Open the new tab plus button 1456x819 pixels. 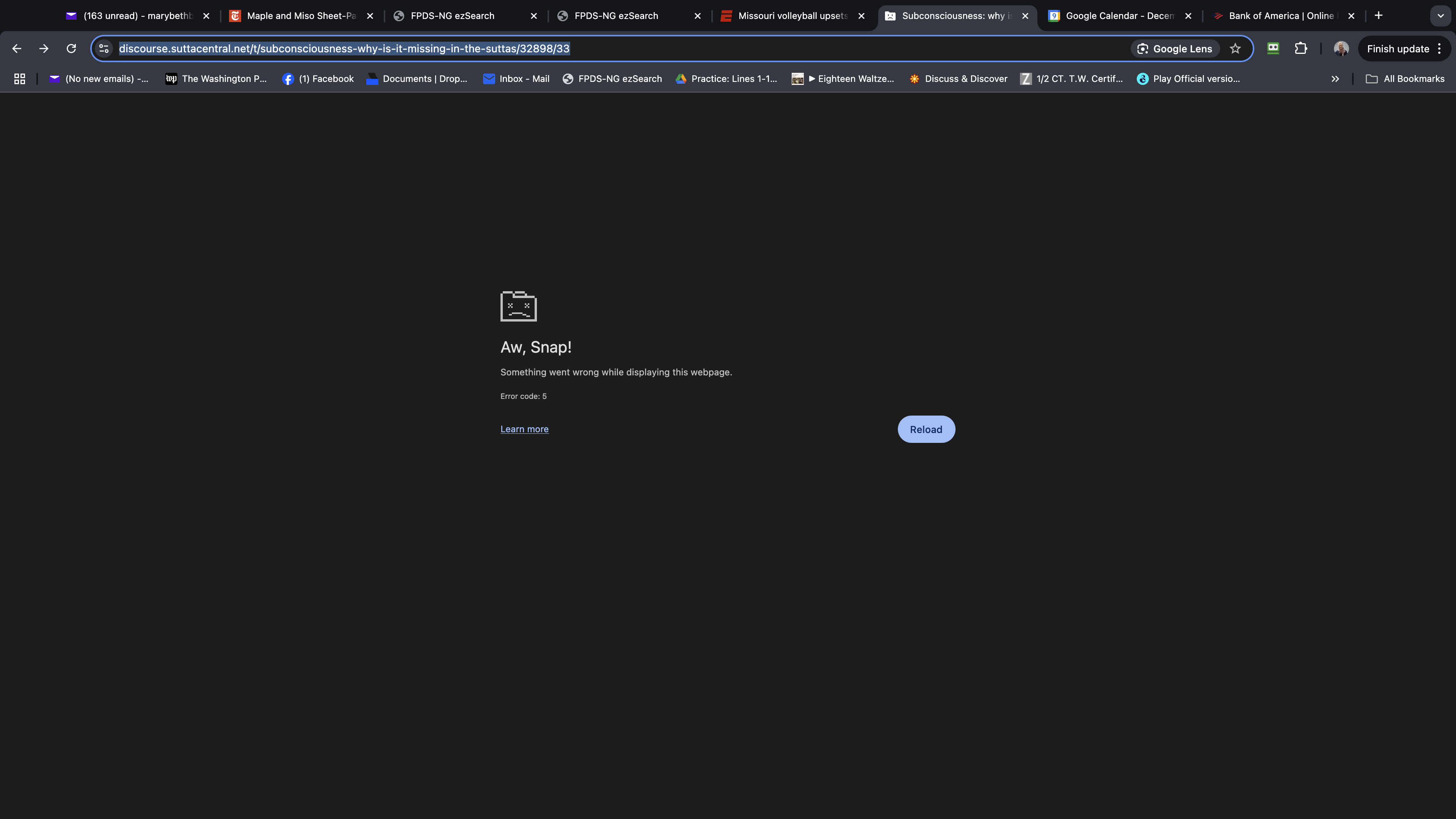pyautogui.click(x=1379, y=16)
